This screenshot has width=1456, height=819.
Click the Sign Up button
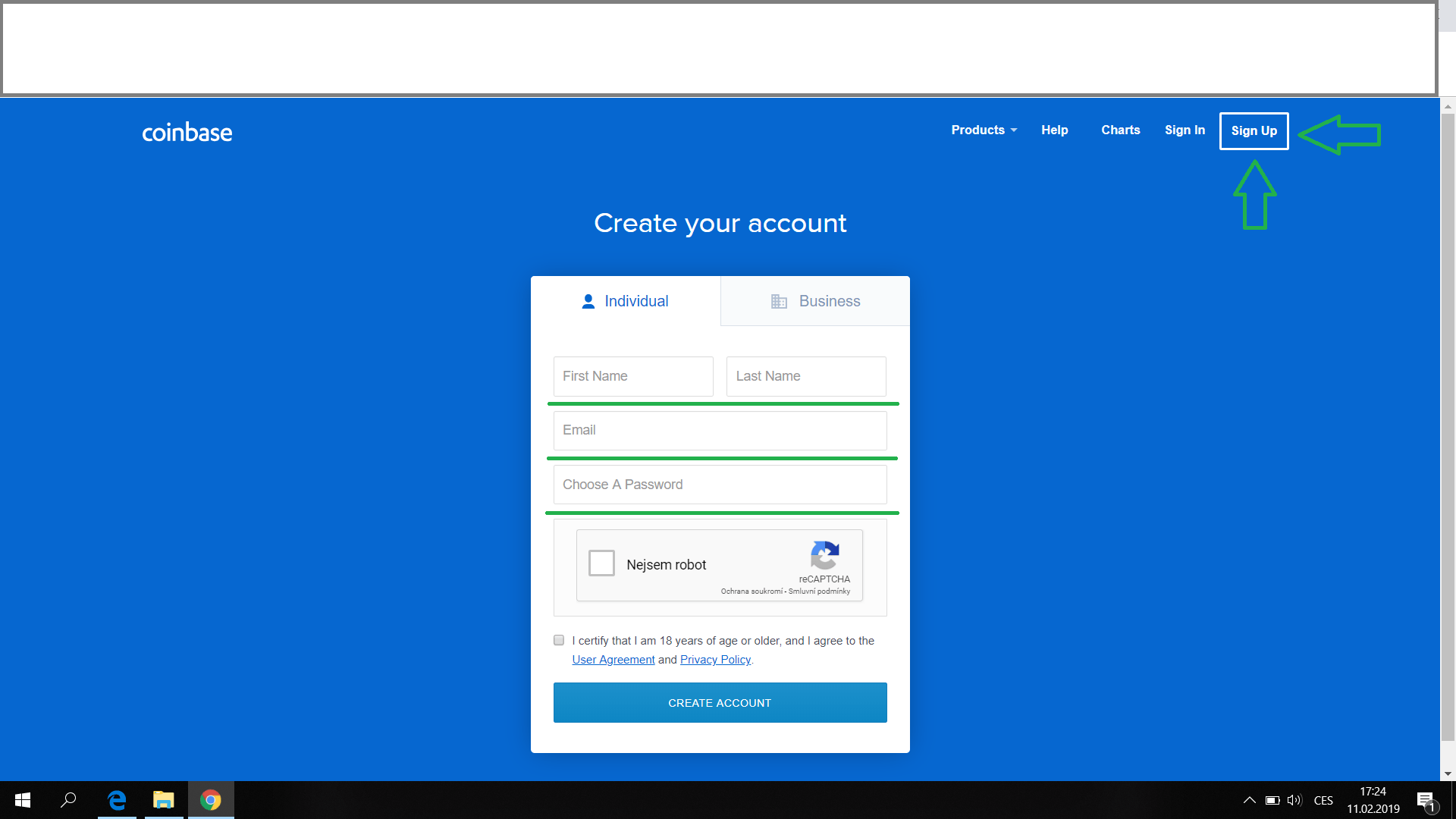[x=1254, y=131]
